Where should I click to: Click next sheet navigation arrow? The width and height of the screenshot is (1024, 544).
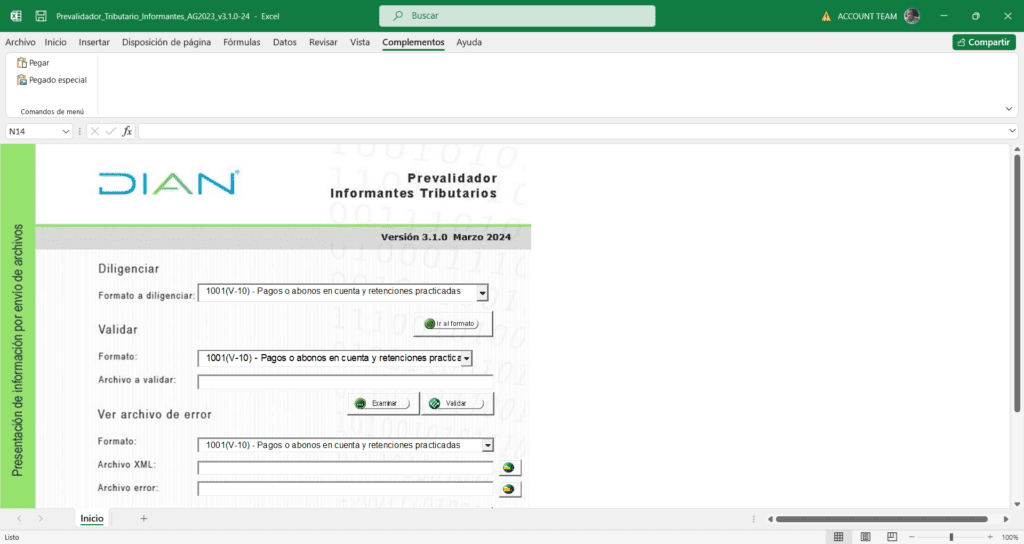click(40, 519)
